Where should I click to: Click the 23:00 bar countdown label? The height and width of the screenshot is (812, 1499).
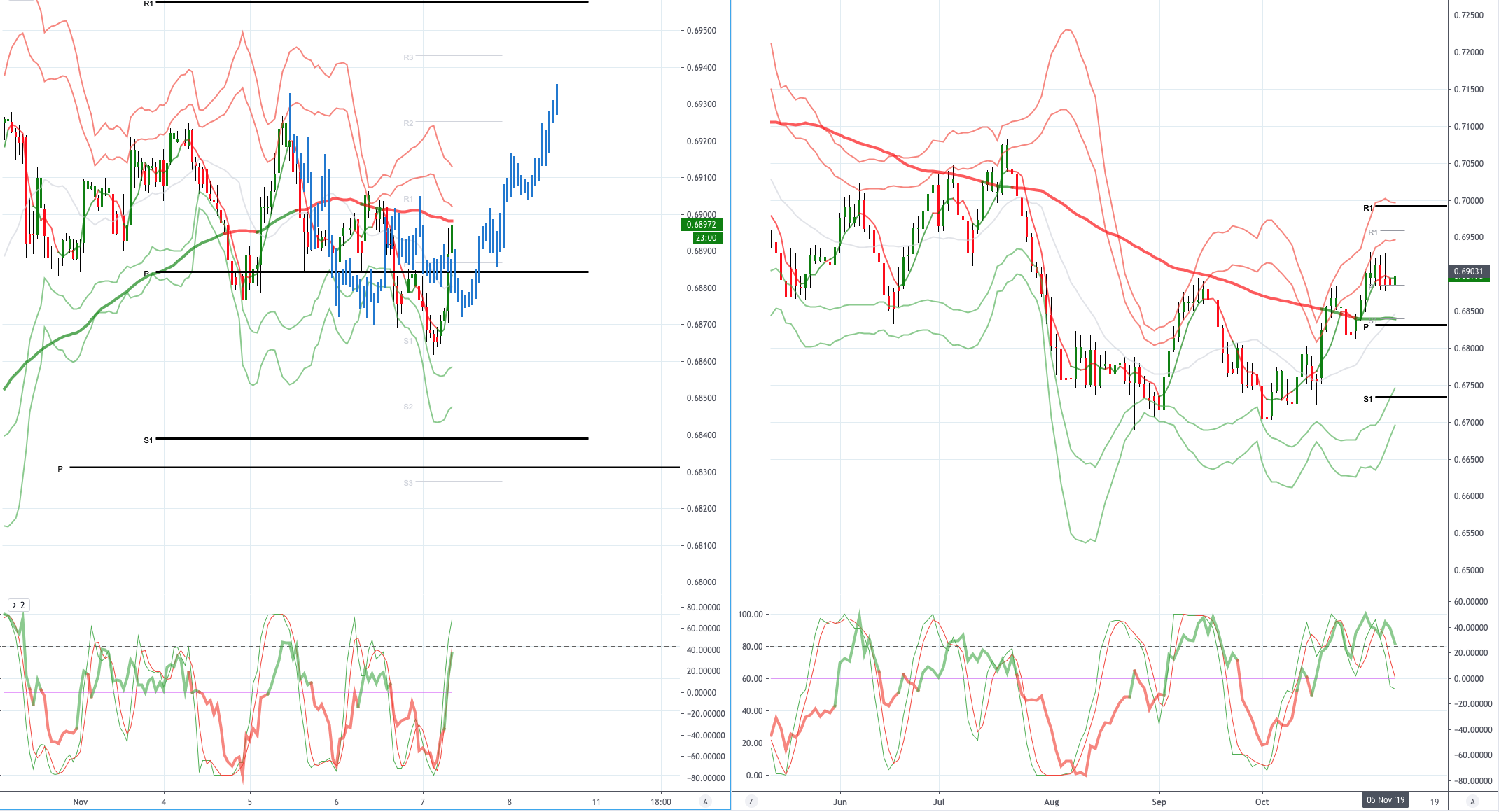(x=706, y=238)
